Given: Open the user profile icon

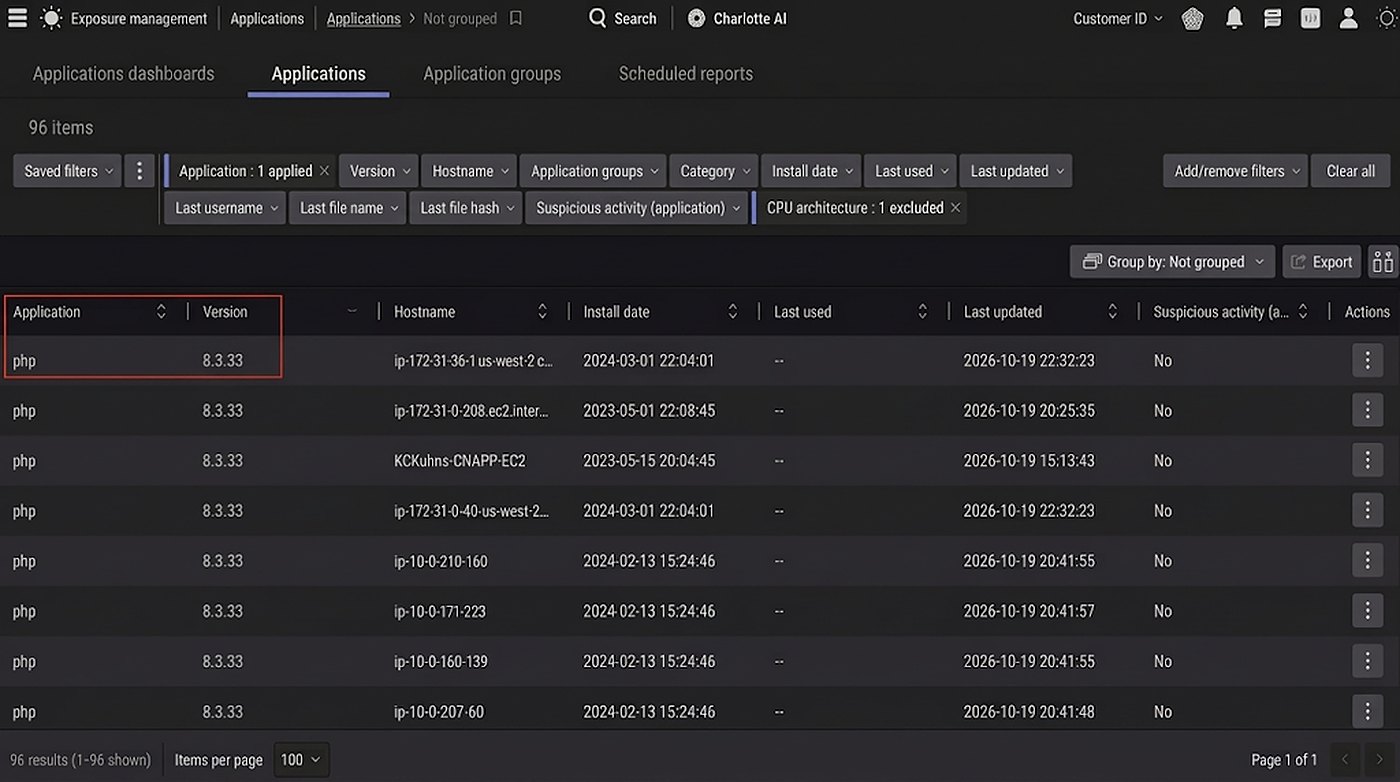Looking at the screenshot, I should pos(1348,18).
